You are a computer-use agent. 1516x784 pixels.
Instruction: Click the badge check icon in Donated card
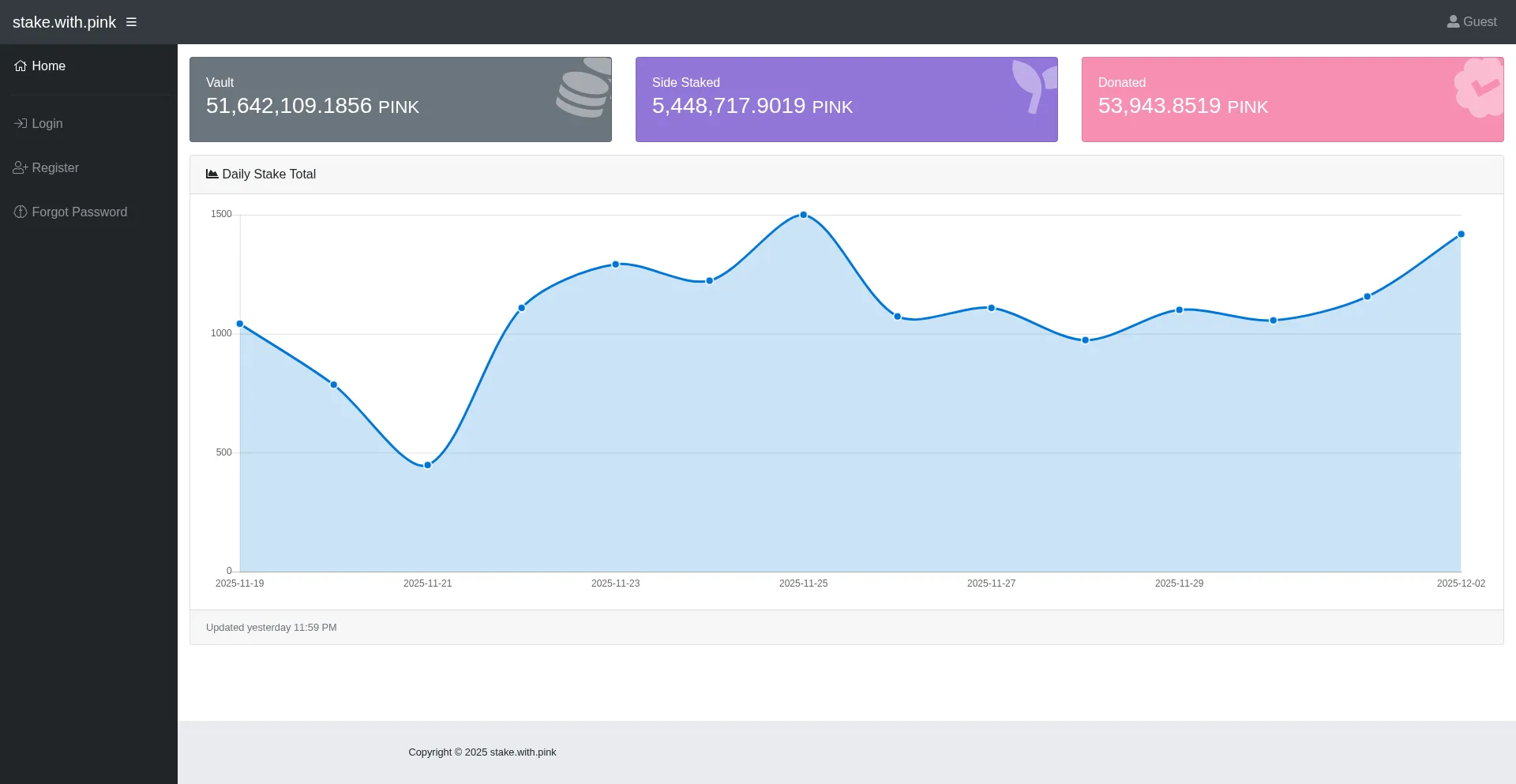pos(1479,88)
